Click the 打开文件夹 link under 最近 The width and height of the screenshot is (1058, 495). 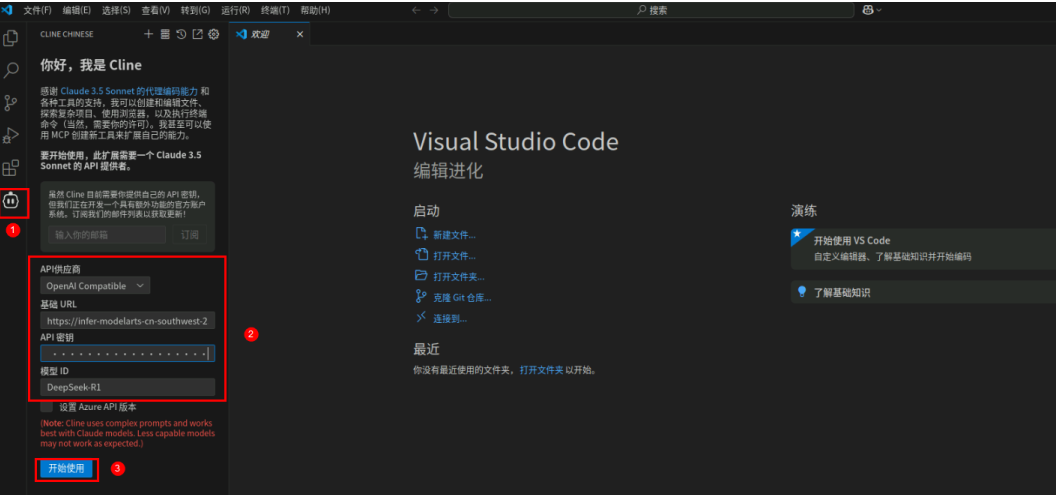tap(541, 370)
